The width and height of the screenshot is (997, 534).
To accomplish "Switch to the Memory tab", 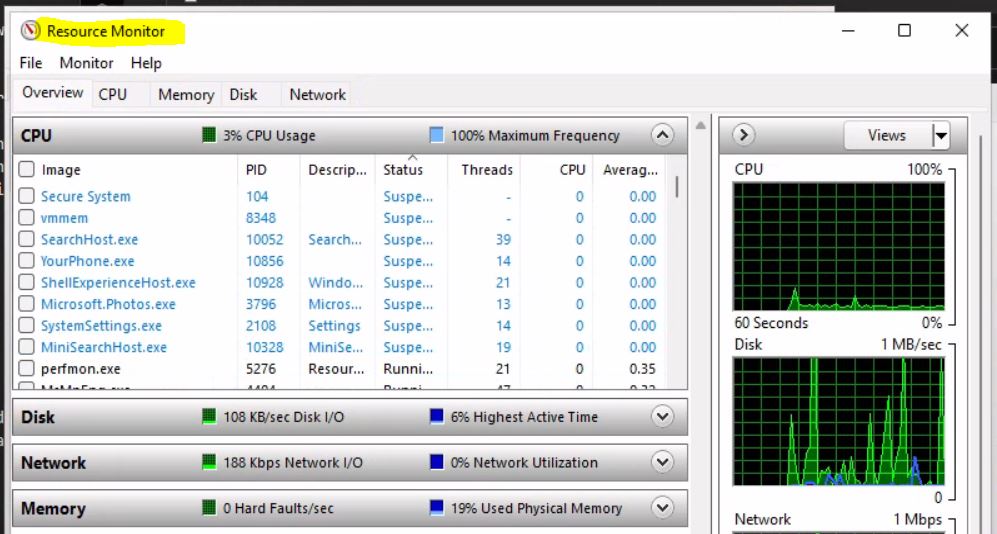I will coord(186,94).
